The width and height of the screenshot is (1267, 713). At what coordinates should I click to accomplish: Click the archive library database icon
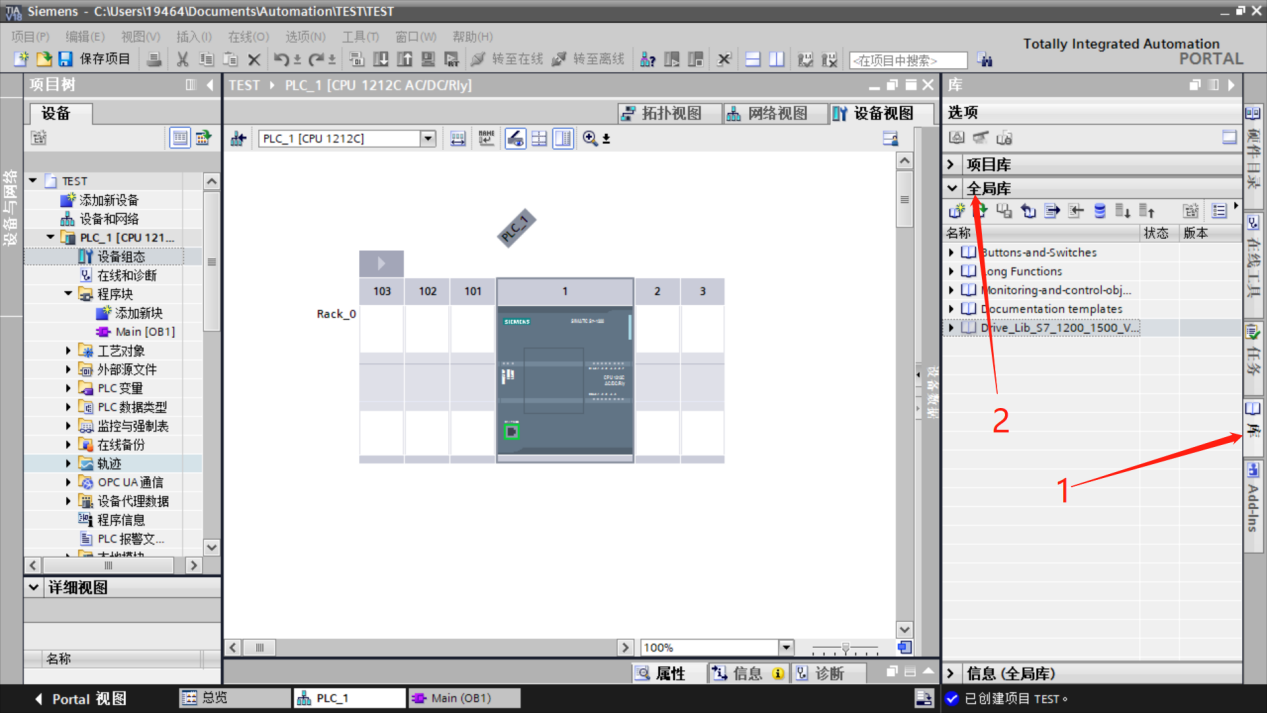(1100, 211)
